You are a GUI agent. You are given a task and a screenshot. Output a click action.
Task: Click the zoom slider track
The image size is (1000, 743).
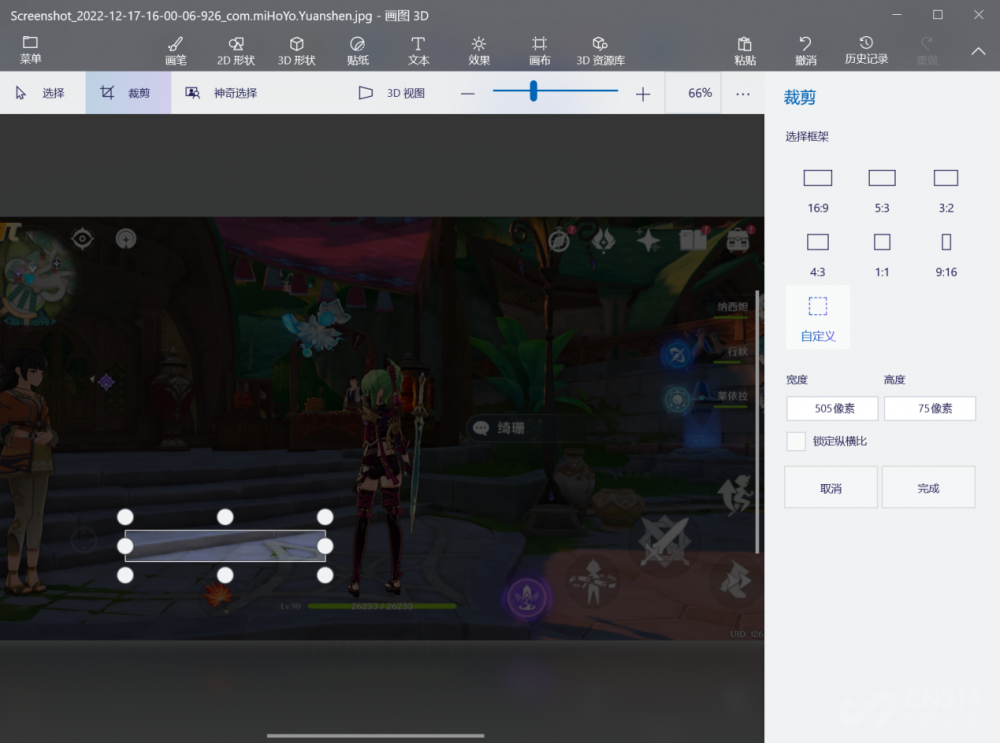click(x=580, y=91)
